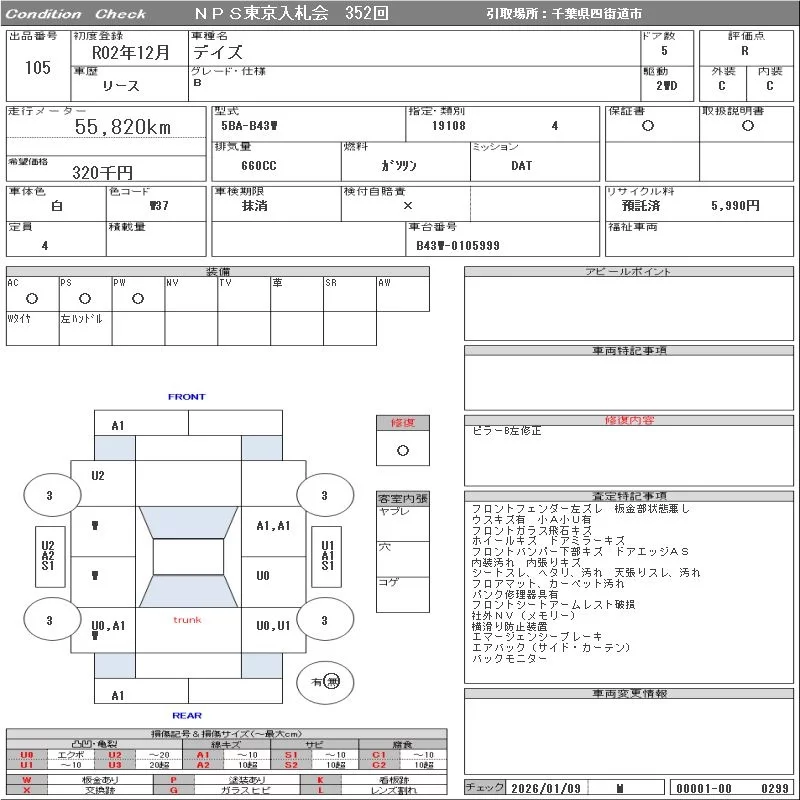Click the front tire circle beside the U2 fender
Image resolution: width=800 pixels, height=800 pixels.
pos(51,495)
